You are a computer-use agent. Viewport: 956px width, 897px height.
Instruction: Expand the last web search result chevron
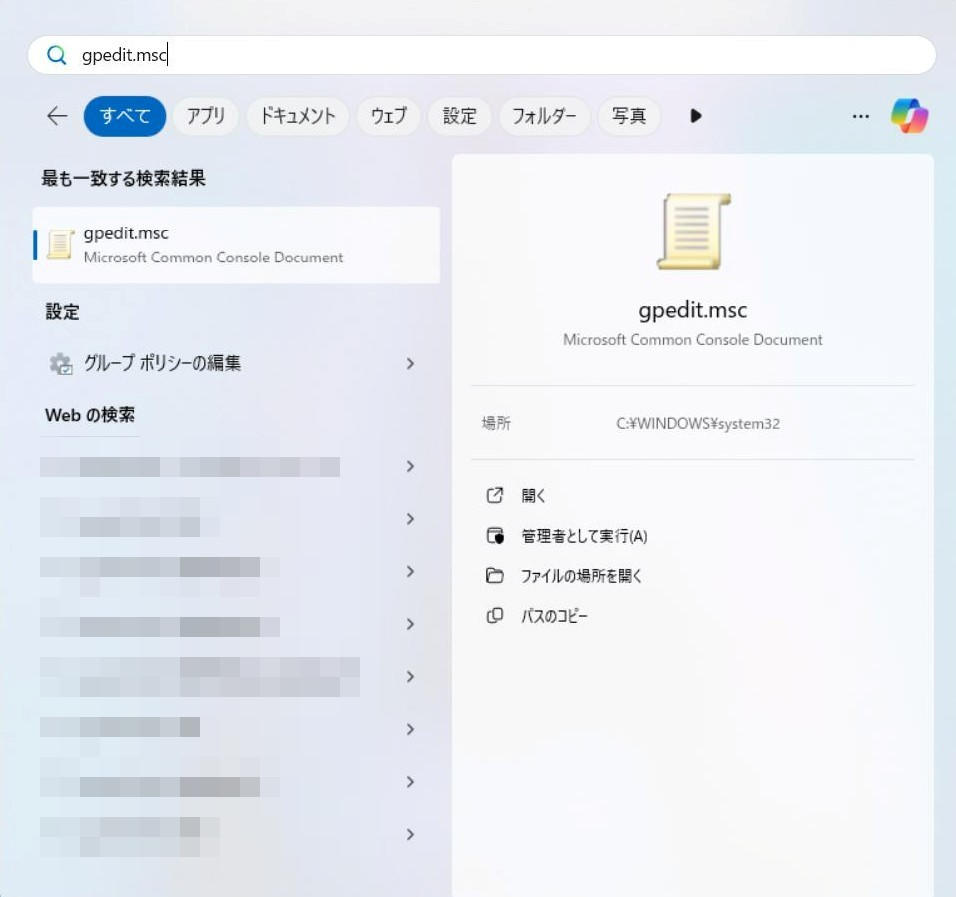click(x=410, y=835)
